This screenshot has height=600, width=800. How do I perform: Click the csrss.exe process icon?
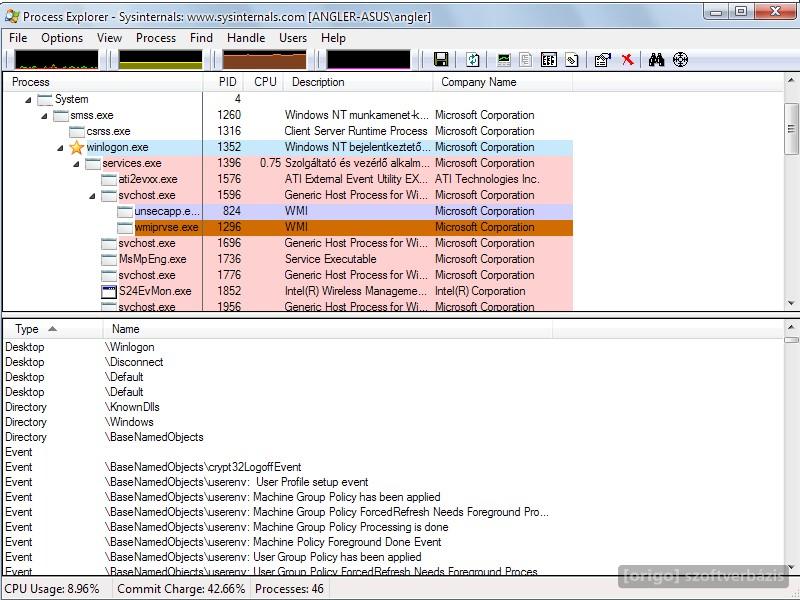pyautogui.click(x=77, y=132)
